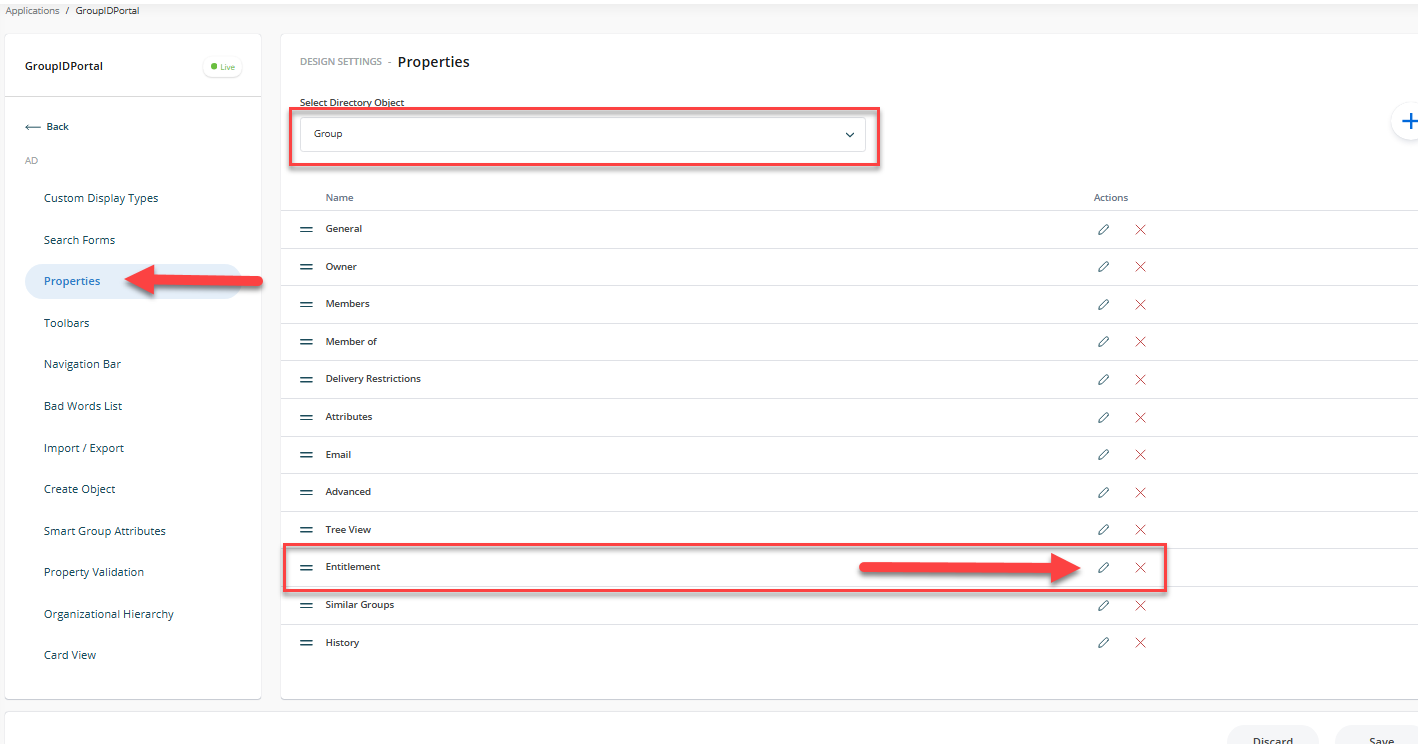Viewport: 1418px width, 744px height.
Task: Edit the Members row
Action: pos(1103,304)
